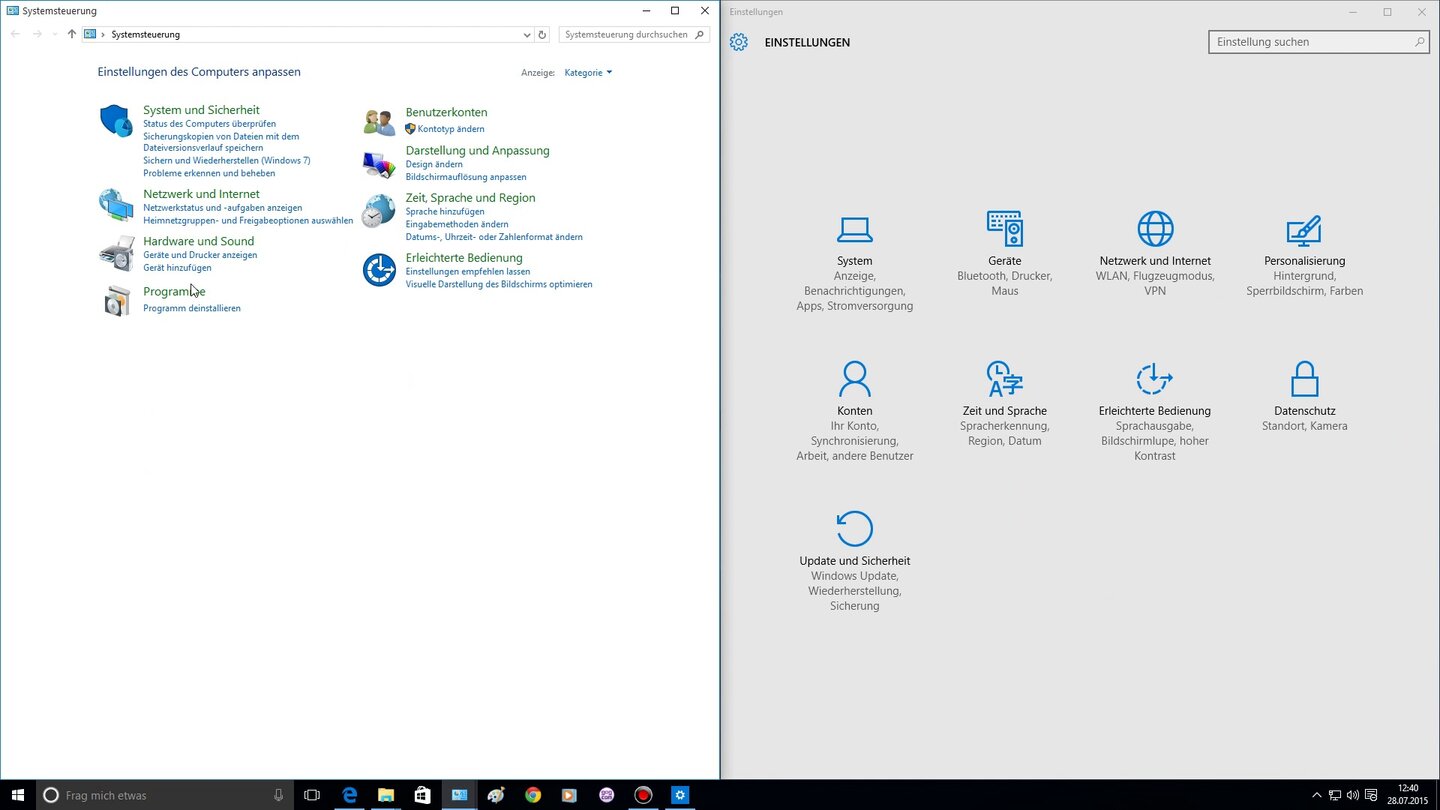Click the Einstellung suchen search box
The width and height of the screenshot is (1440, 810).
(1319, 42)
